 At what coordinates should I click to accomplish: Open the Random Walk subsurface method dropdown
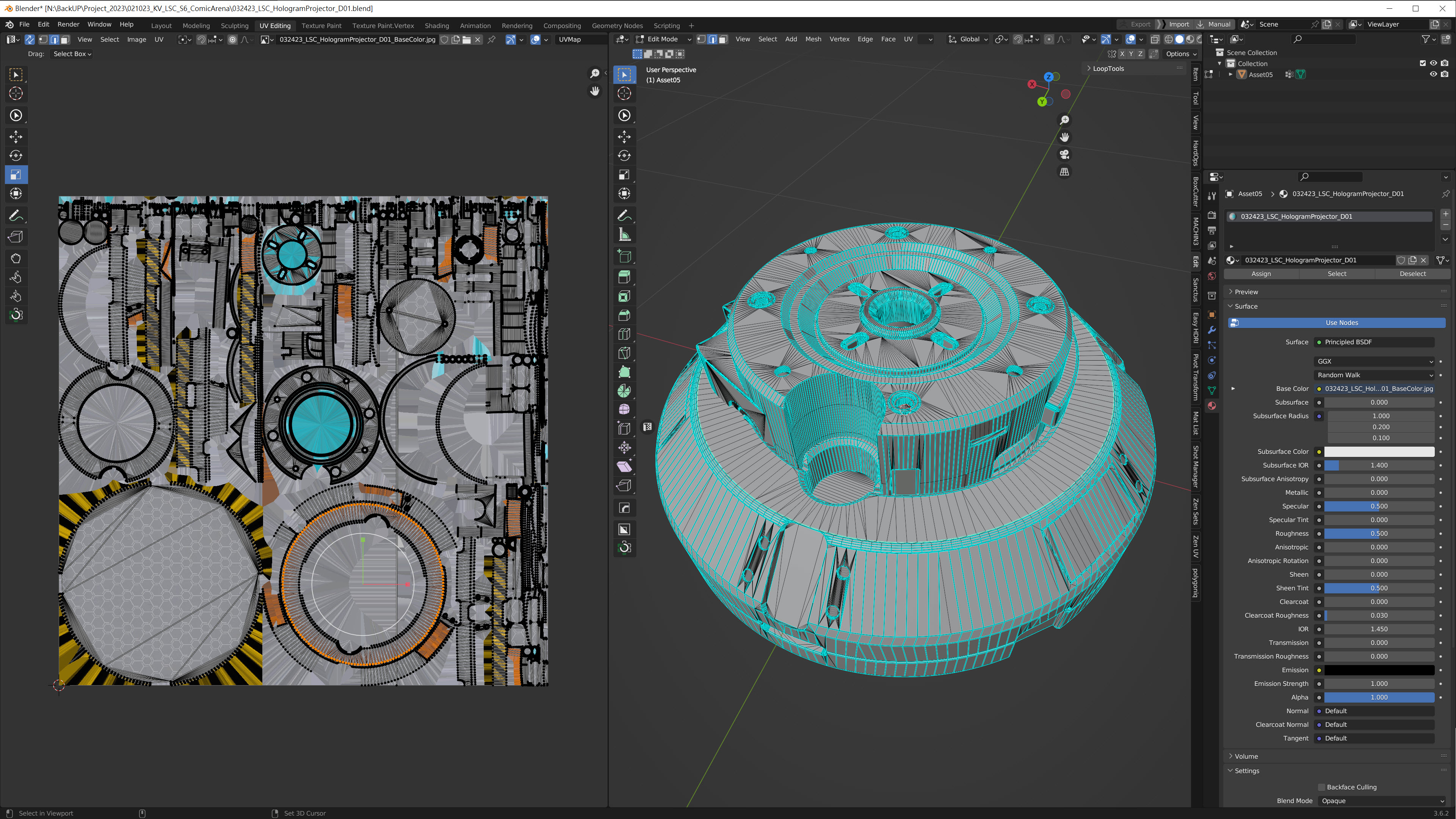1374,375
